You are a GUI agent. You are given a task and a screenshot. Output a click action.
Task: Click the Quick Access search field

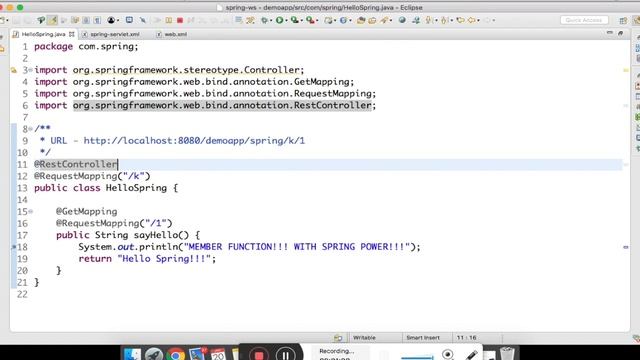pos(584,20)
